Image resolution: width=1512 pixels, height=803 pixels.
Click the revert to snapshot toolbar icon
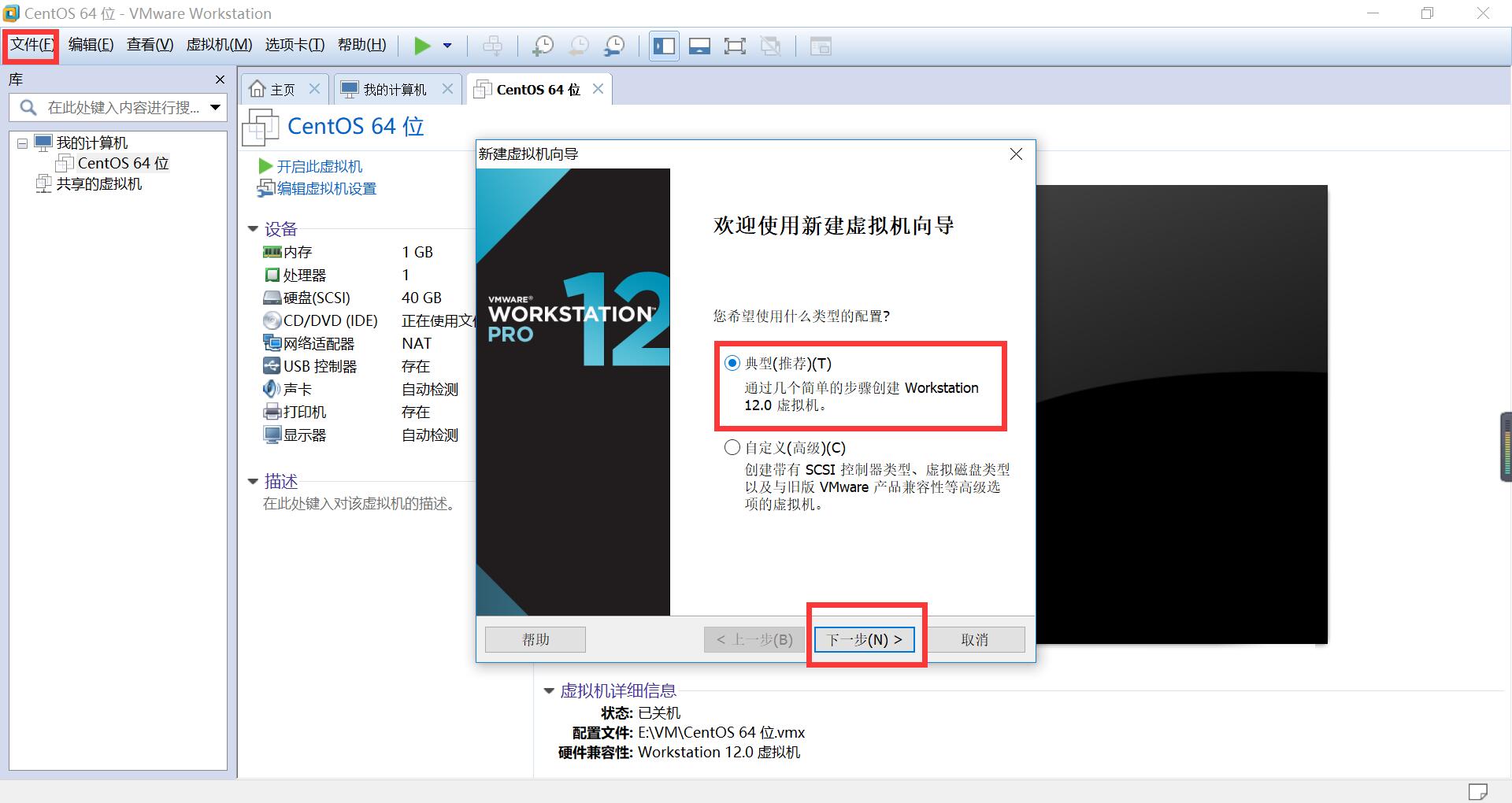[x=578, y=46]
